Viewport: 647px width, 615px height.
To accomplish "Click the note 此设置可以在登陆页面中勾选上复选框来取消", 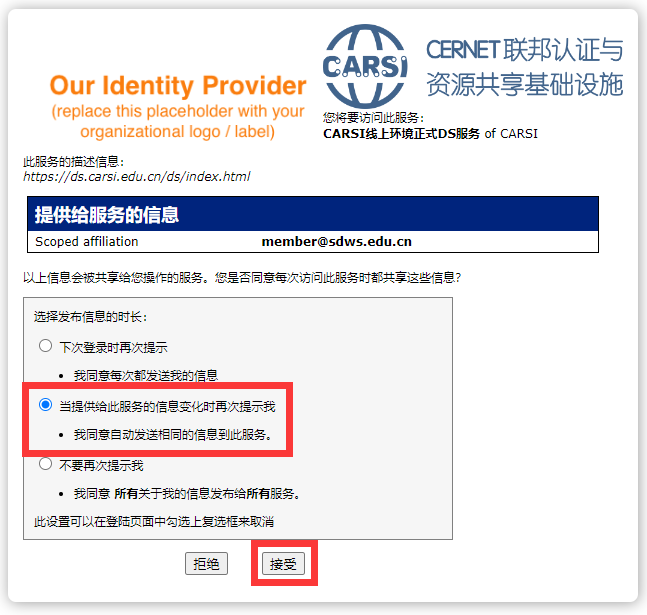I will (154, 522).
